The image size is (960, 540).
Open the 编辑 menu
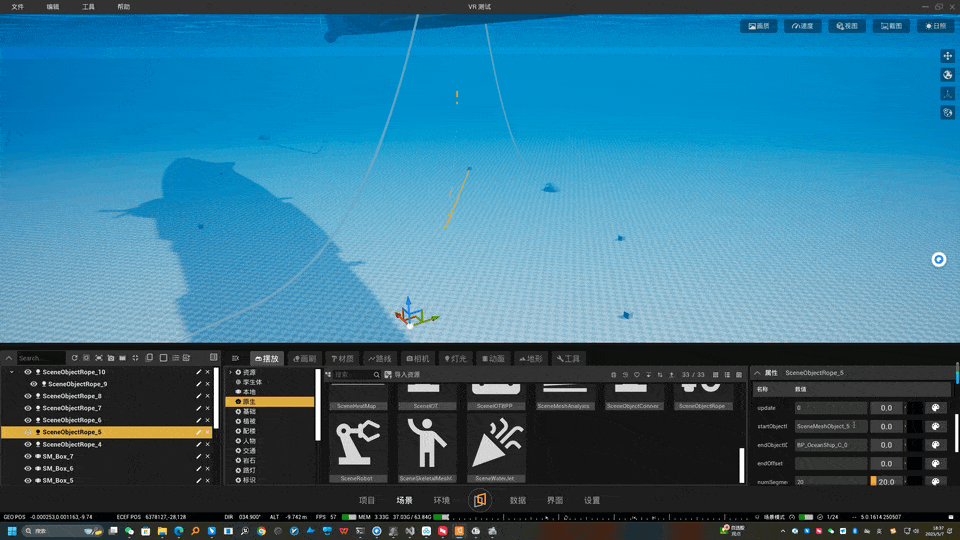53,7
